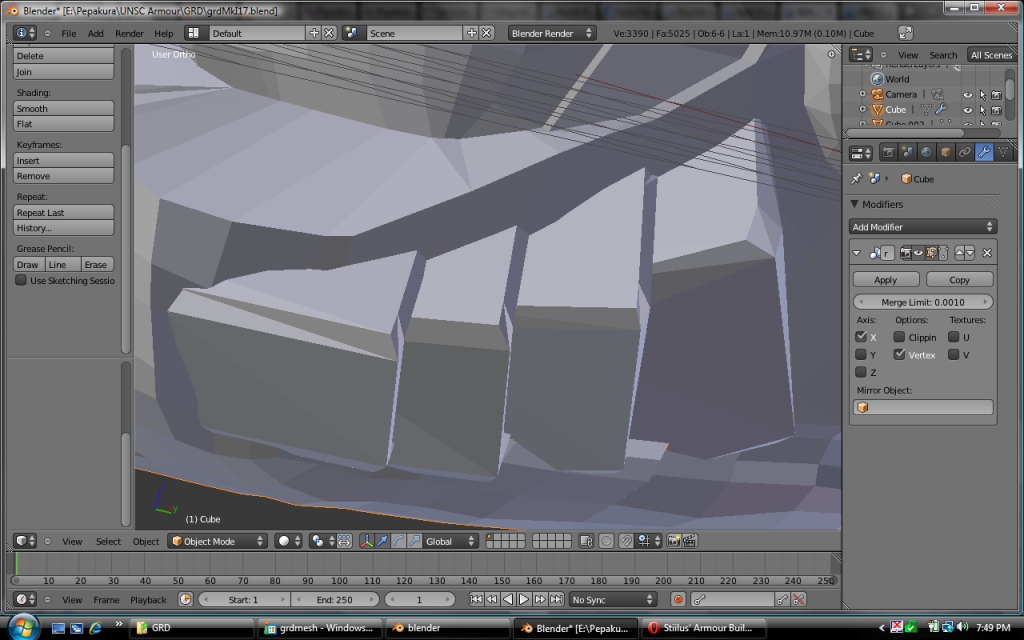Toggle Camera visibility eye in outliner
This screenshot has height=640, width=1024.
[x=968, y=95]
